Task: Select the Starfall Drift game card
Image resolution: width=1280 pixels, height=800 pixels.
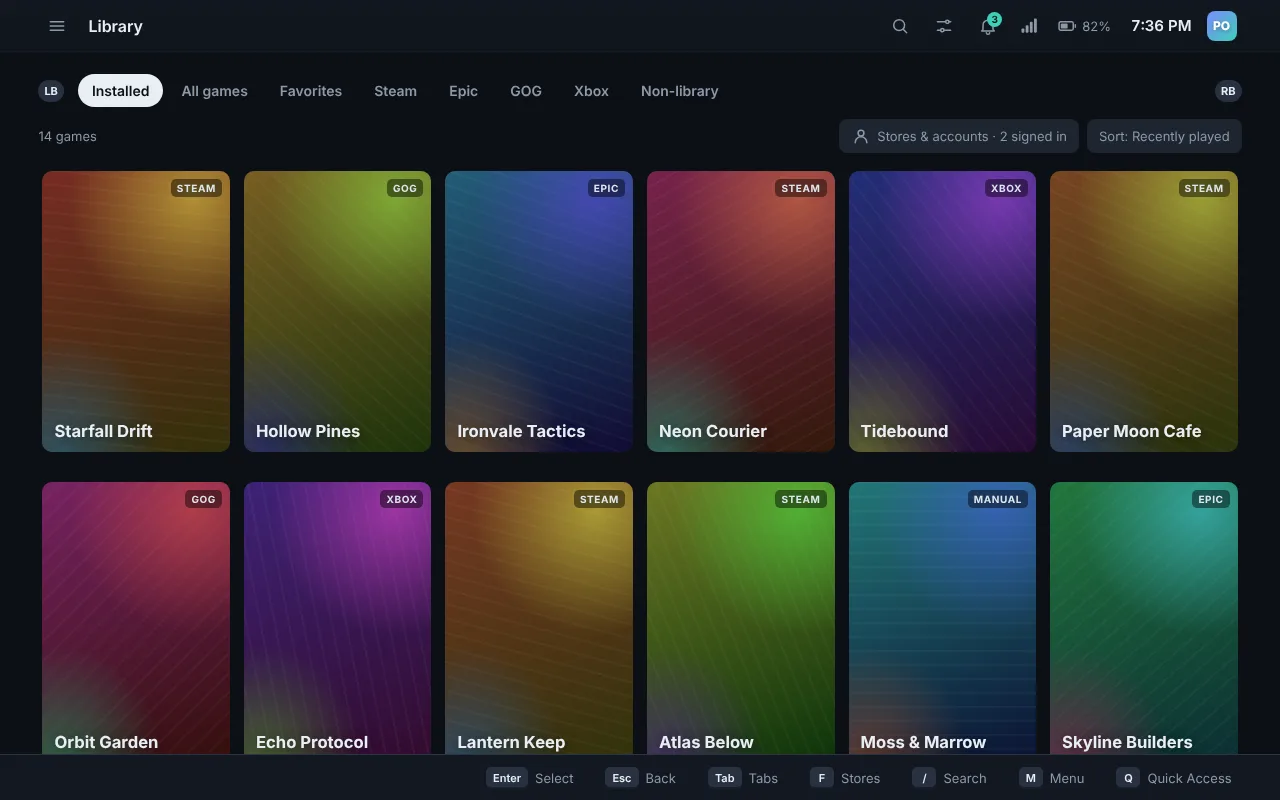Action: [x=136, y=311]
